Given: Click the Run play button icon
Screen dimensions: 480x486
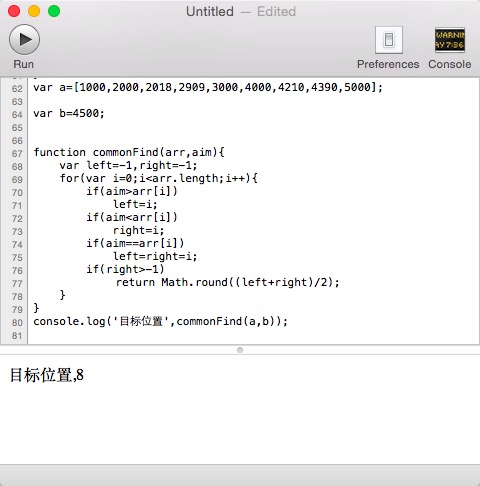Looking at the screenshot, I should [x=24, y=39].
